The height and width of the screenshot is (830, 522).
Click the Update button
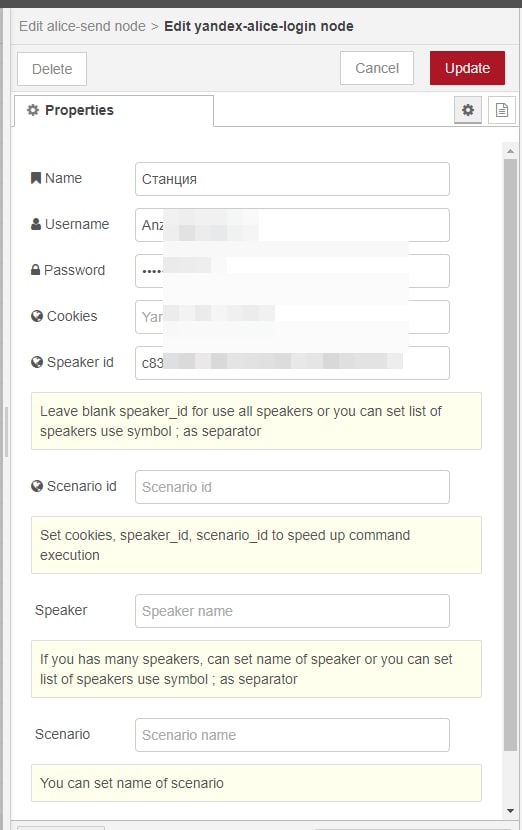tap(467, 68)
